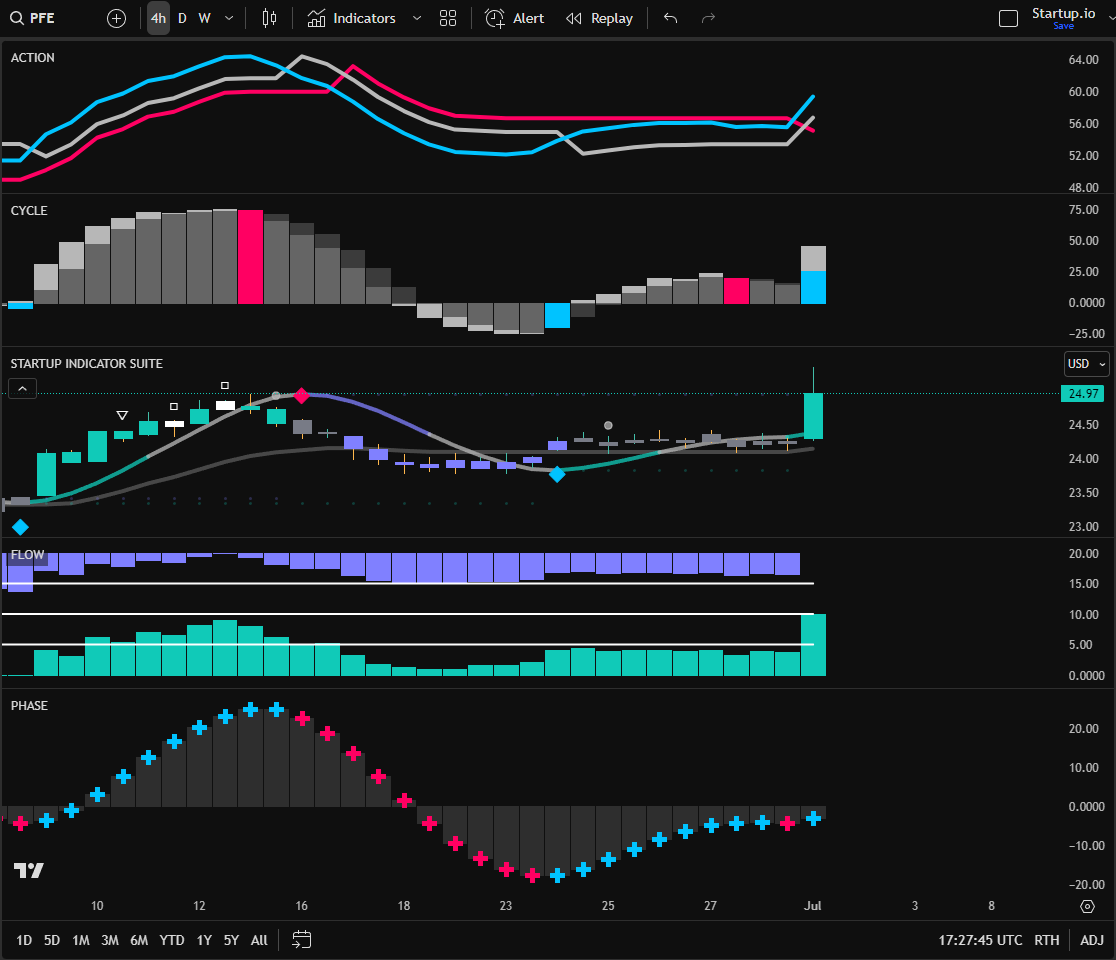Screen dimensions: 1116x960
Task: Open the chart style selector icon
Action: pos(269,17)
